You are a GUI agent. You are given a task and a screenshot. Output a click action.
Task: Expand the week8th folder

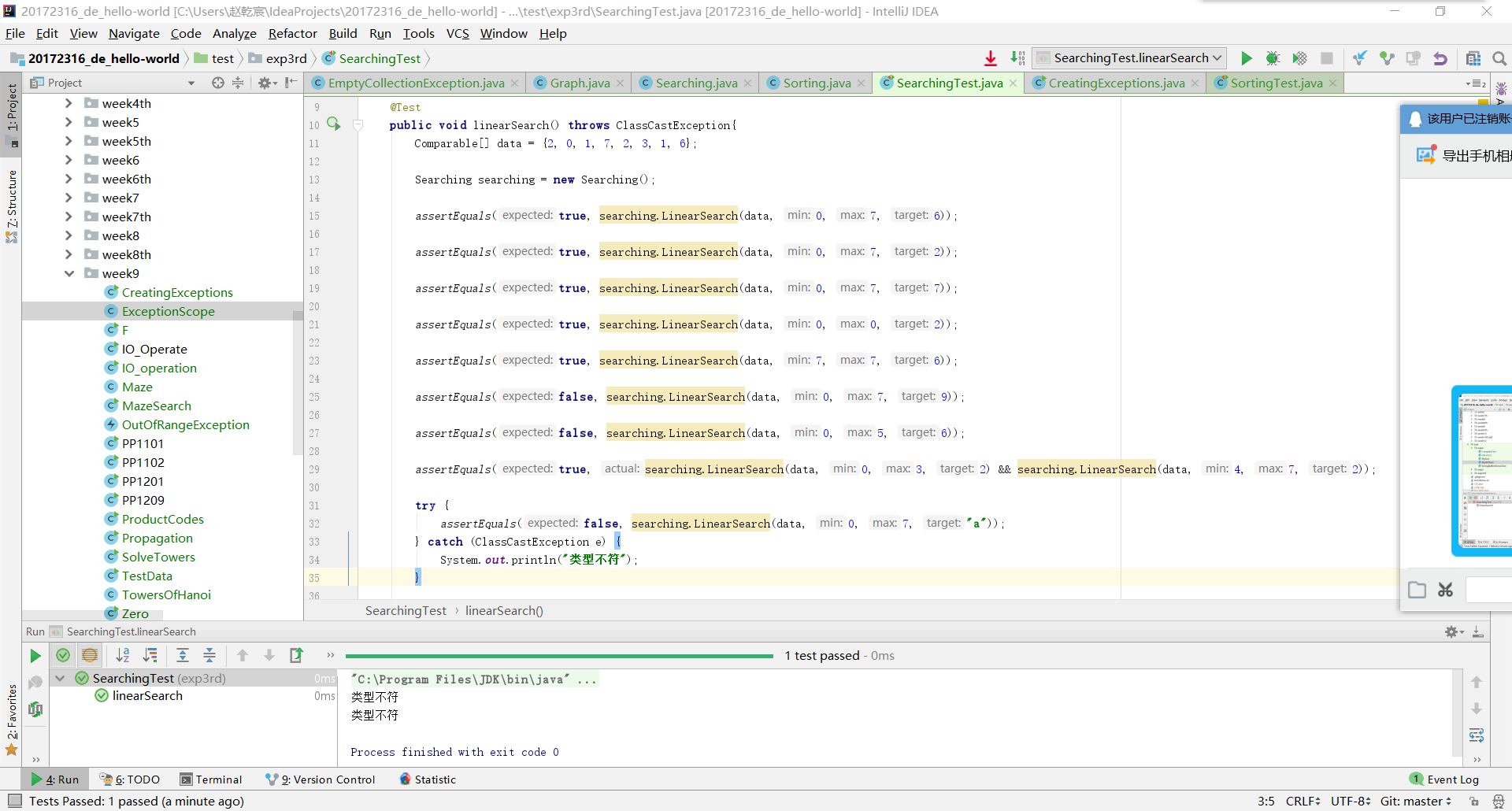(x=69, y=254)
